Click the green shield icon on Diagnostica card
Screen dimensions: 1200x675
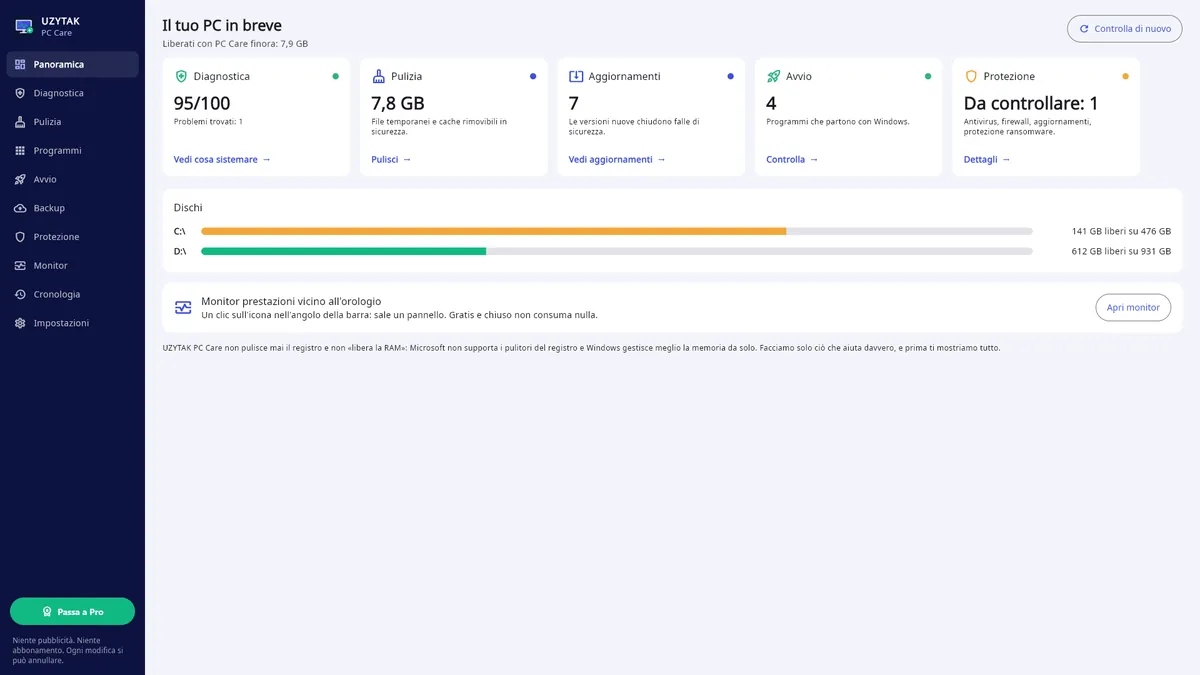(x=181, y=76)
